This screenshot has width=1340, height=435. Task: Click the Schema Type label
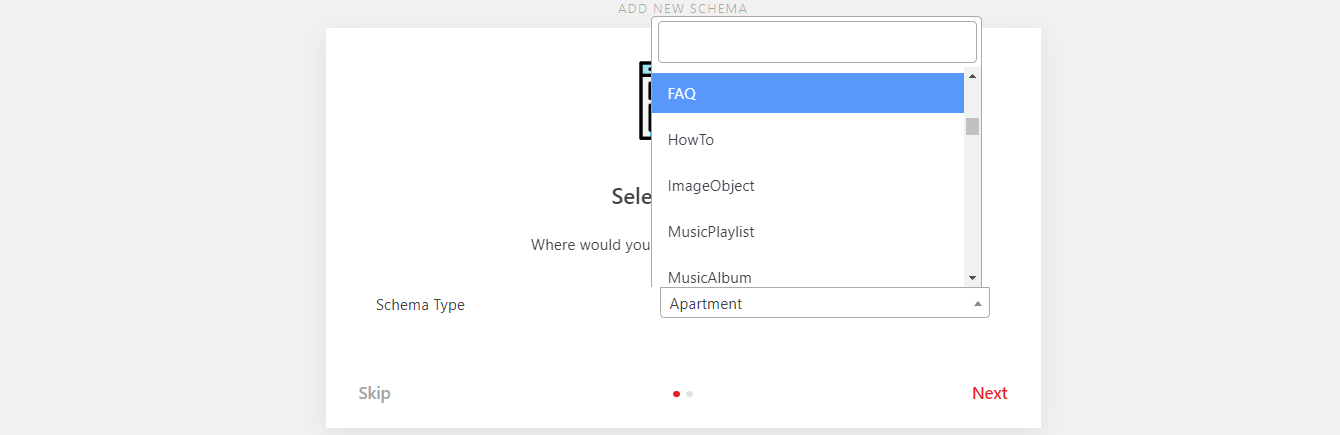pos(420,305)
